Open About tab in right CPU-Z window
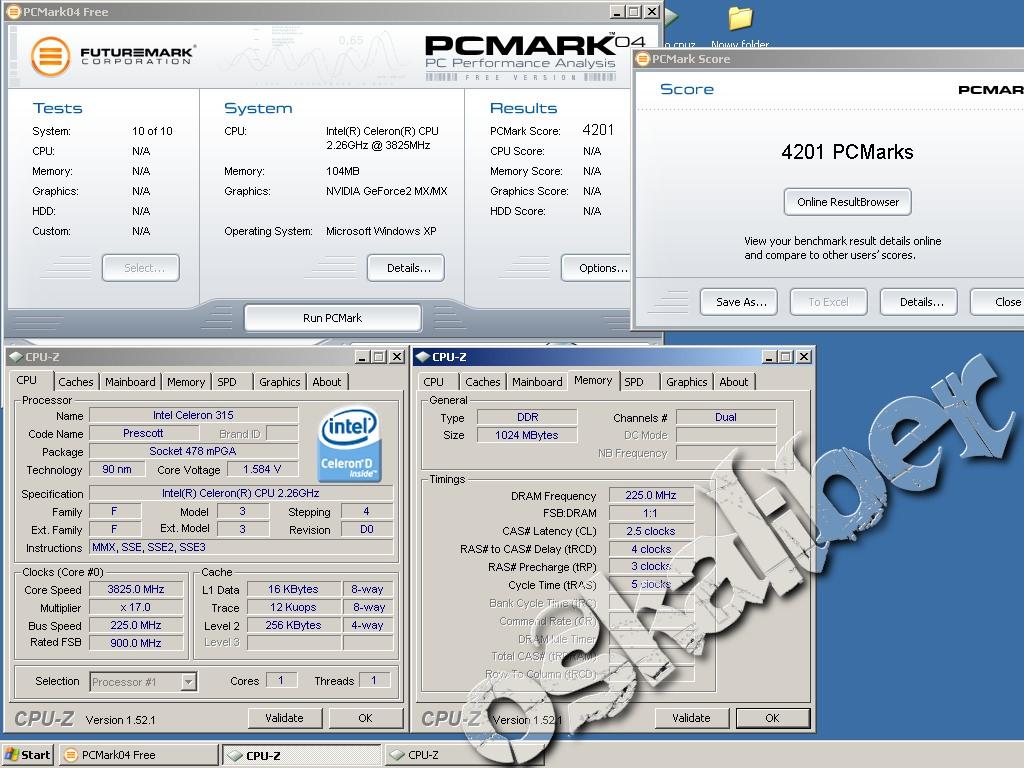Viewport: 1024px width, 768px height. pos(733,382)
